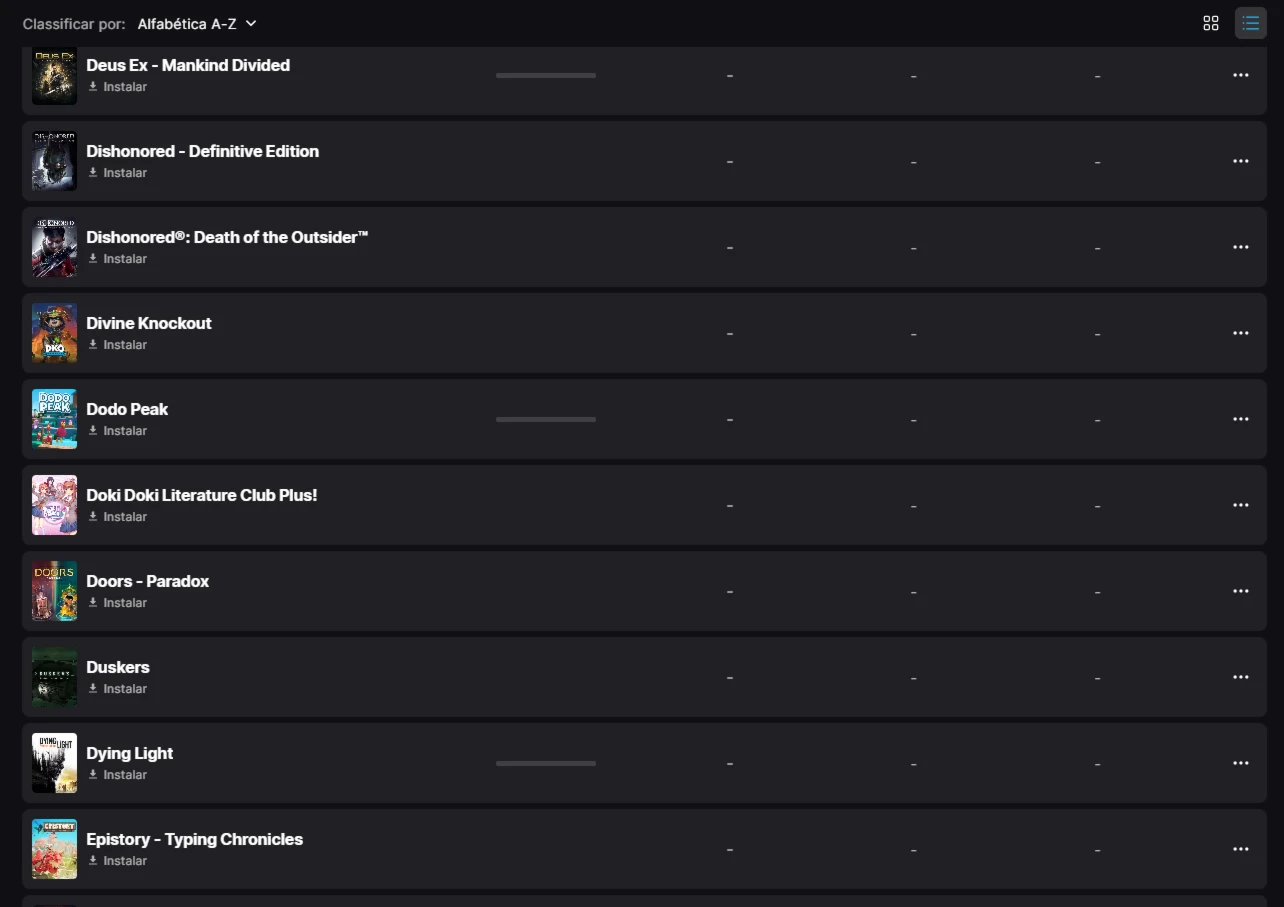Click the download icon under Duskers
1284x907 pixels.
coord(93,689)
